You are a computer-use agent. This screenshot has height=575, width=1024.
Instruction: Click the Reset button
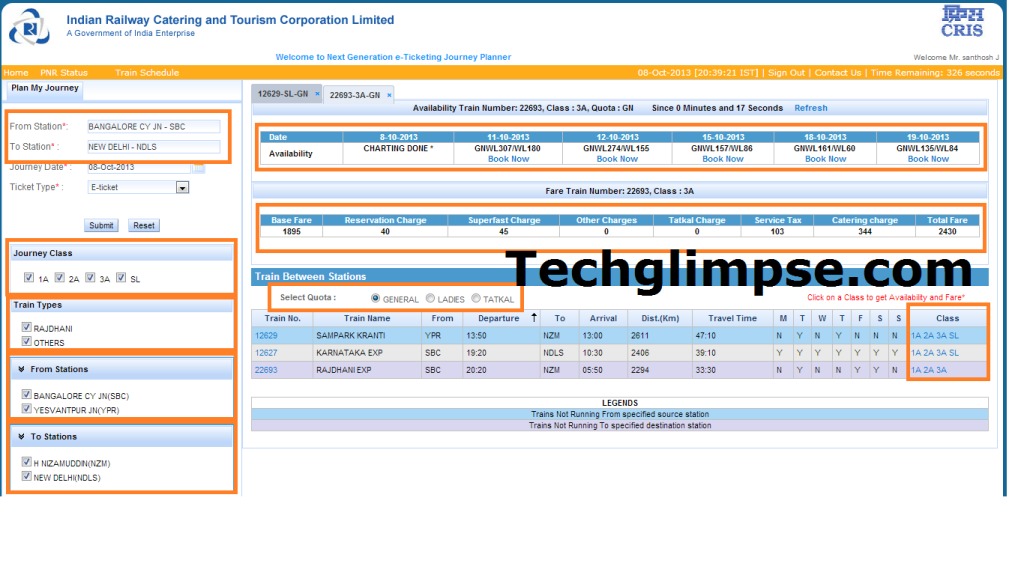click(144, 225)
